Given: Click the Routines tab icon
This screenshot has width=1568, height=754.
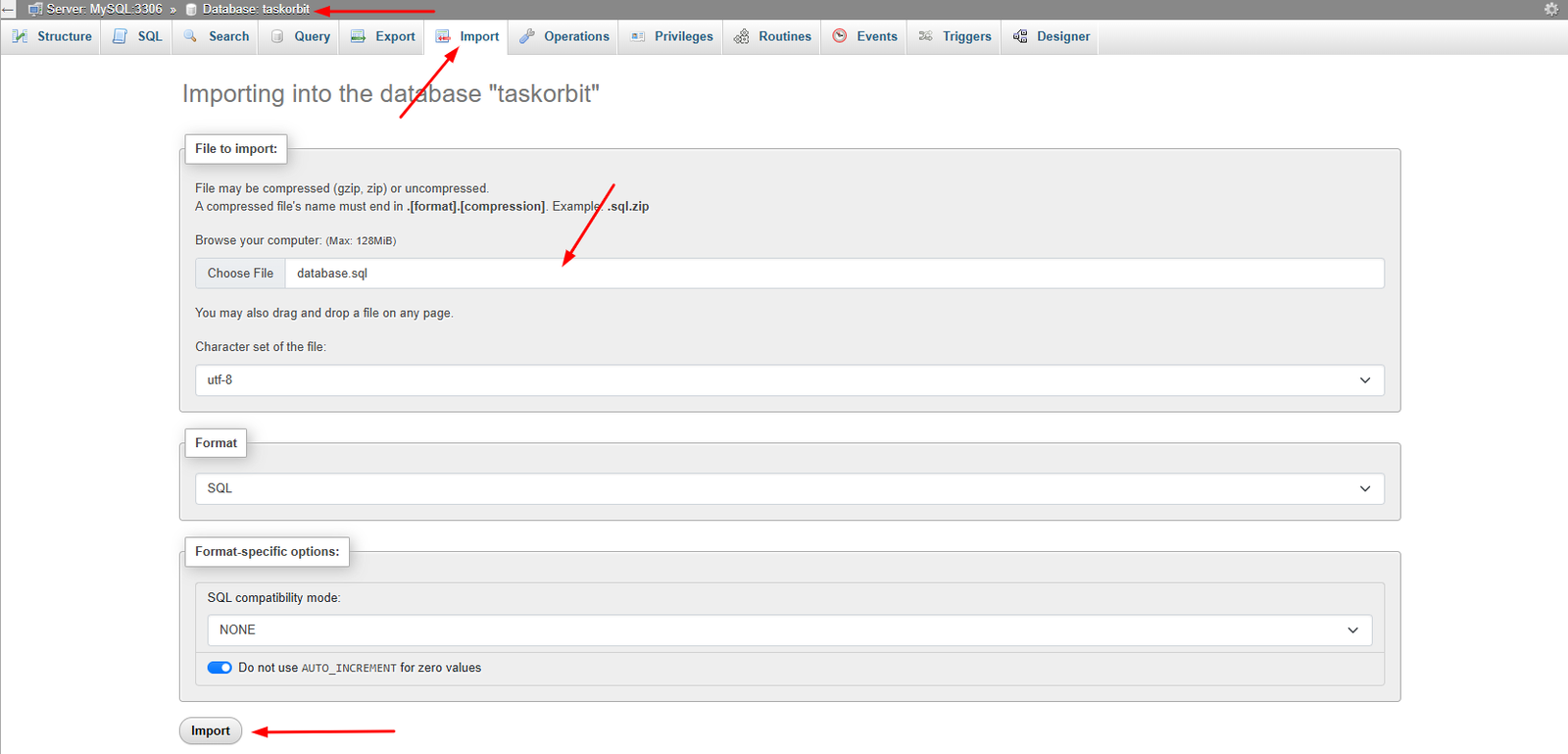Looking at the screenshot, I should pyautogui.click(x=742, y=36).
